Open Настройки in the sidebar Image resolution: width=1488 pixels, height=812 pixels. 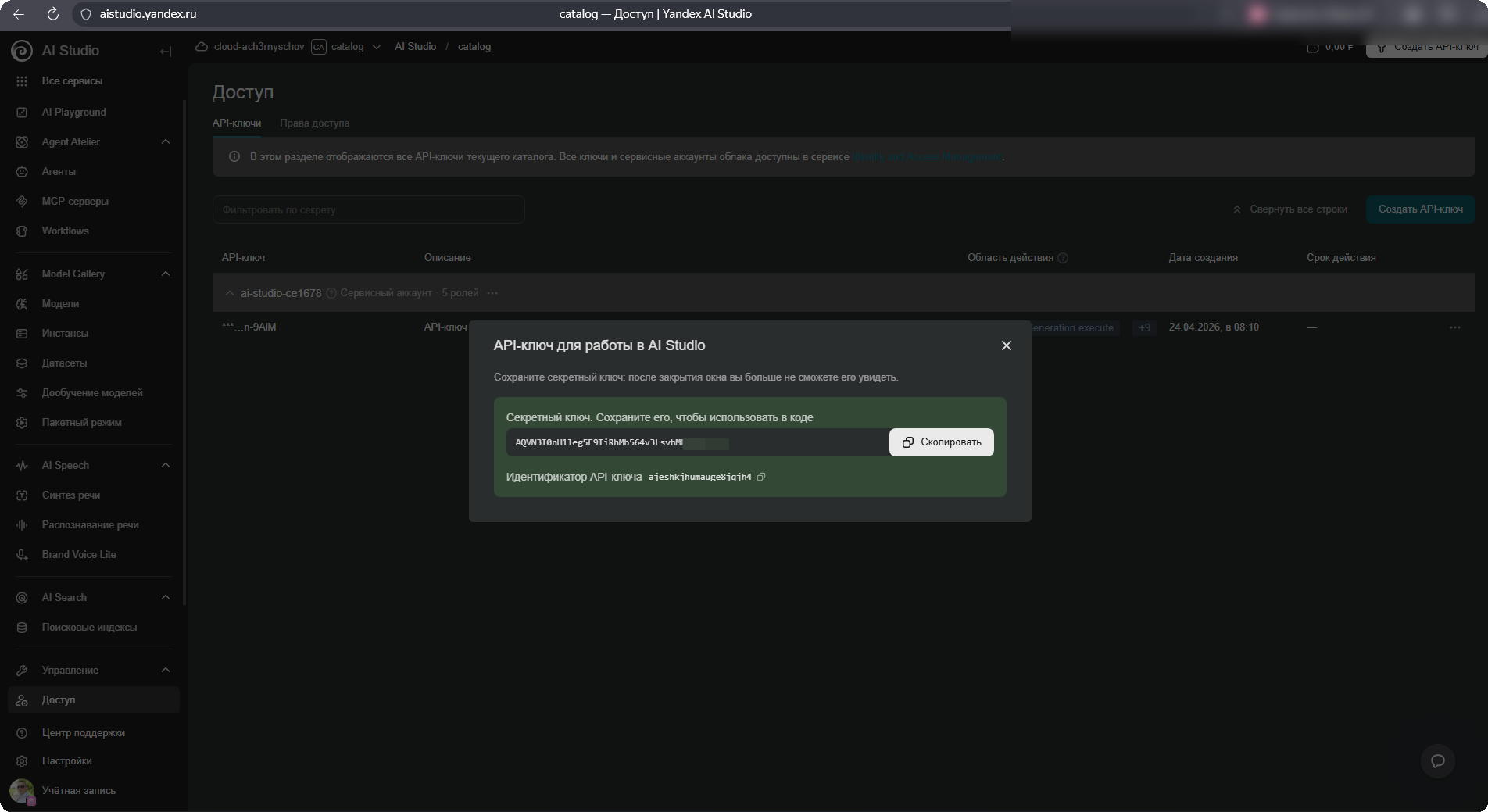pos(66,760)
